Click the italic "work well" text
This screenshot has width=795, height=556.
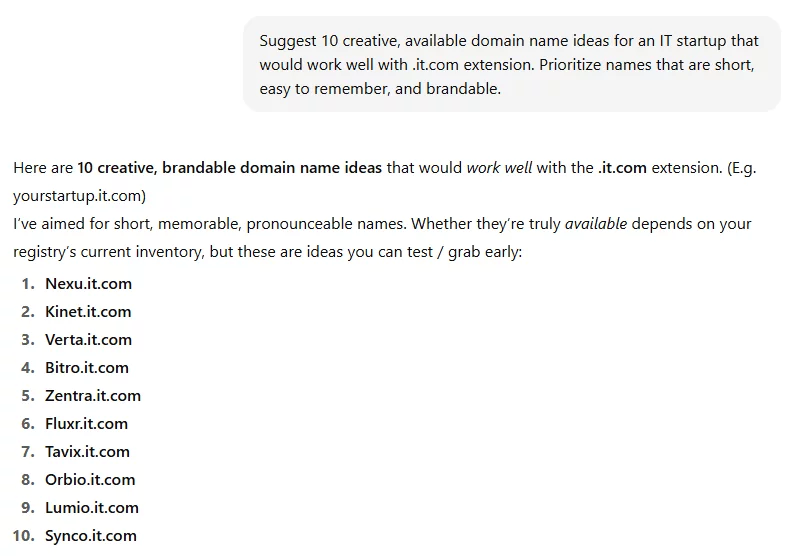[x=499, y=168]
